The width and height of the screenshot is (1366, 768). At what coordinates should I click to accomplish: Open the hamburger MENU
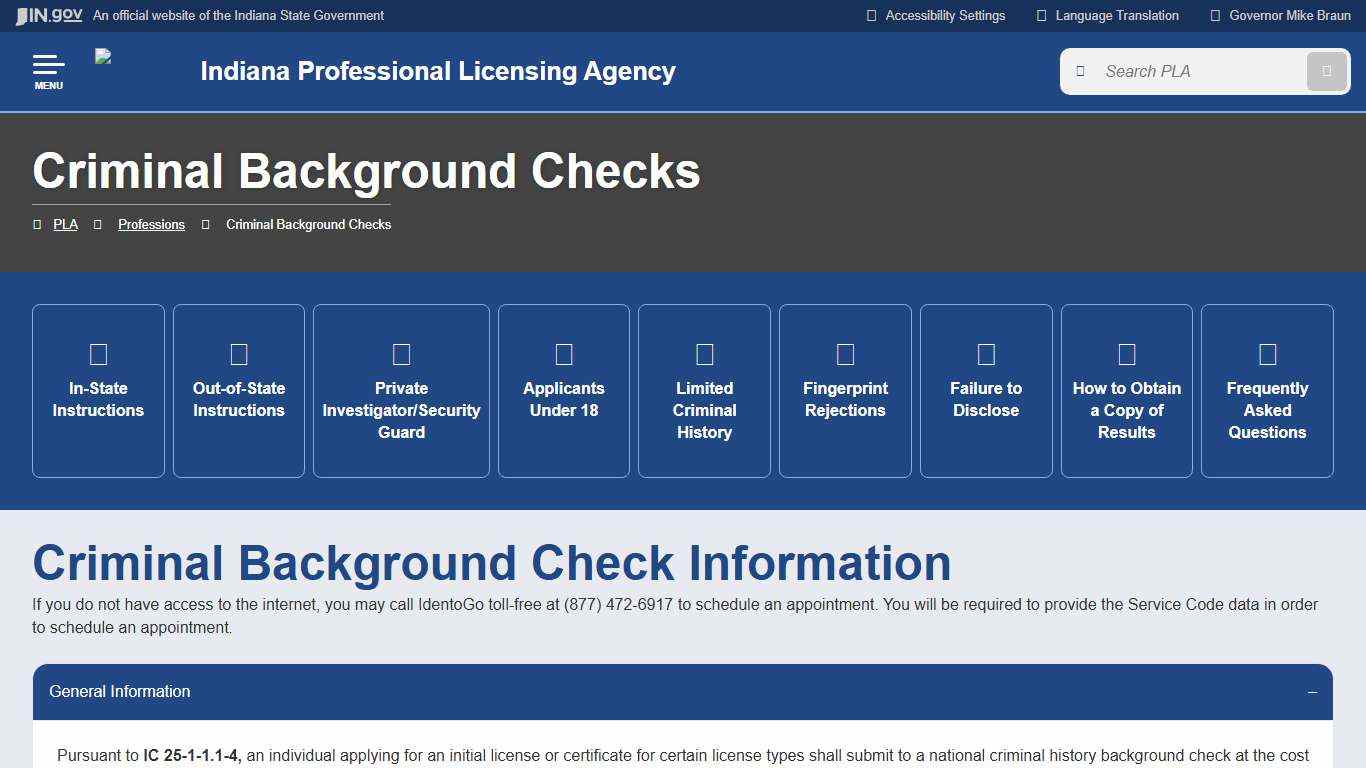coord(48,70)
